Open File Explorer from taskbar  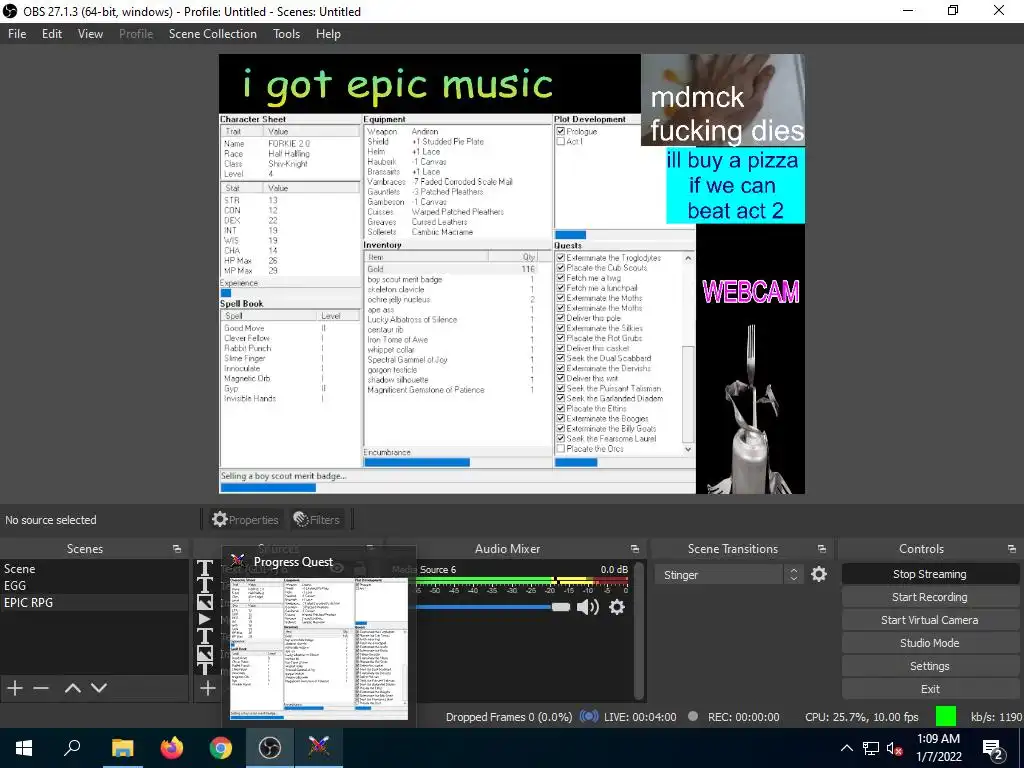tap(122, 748)
